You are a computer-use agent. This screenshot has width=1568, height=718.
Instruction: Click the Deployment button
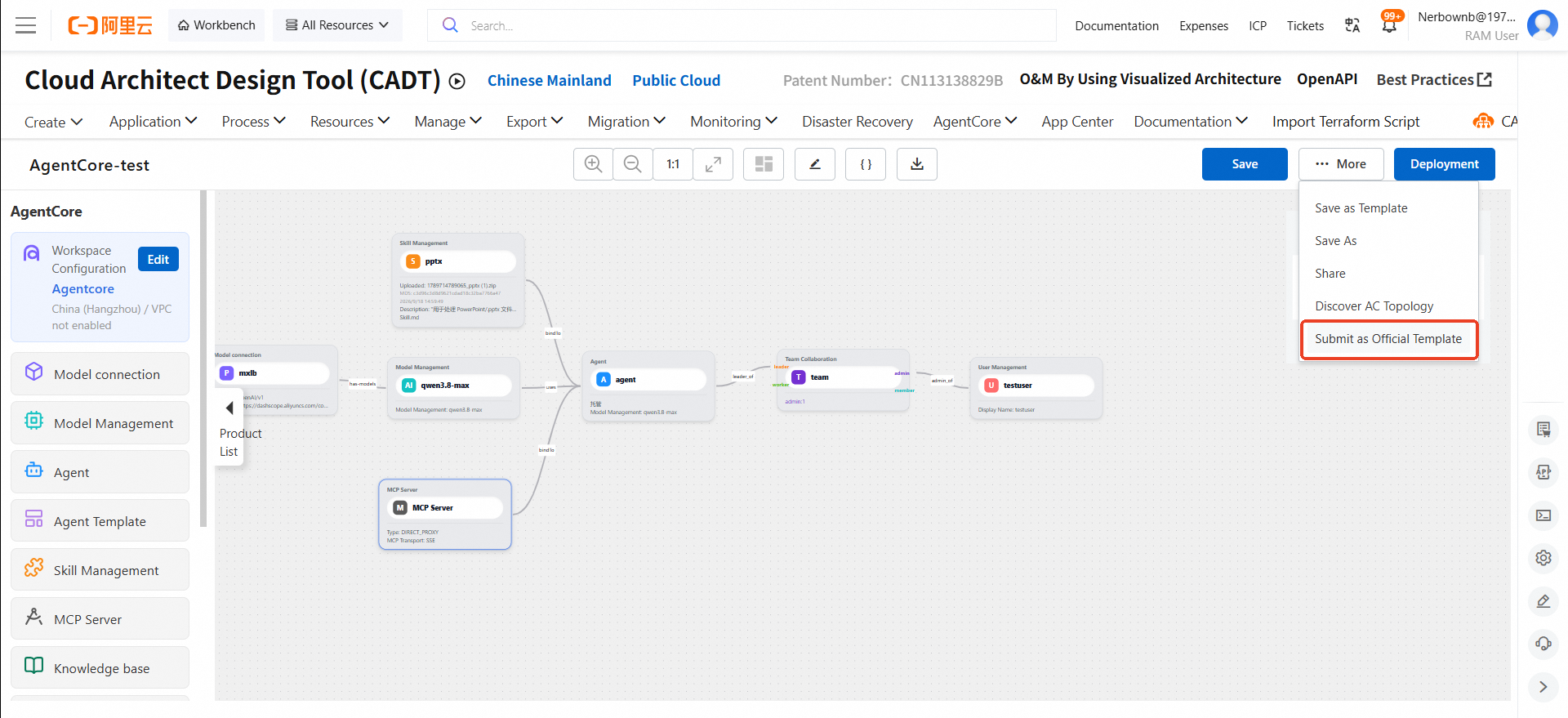point(1444,164)
